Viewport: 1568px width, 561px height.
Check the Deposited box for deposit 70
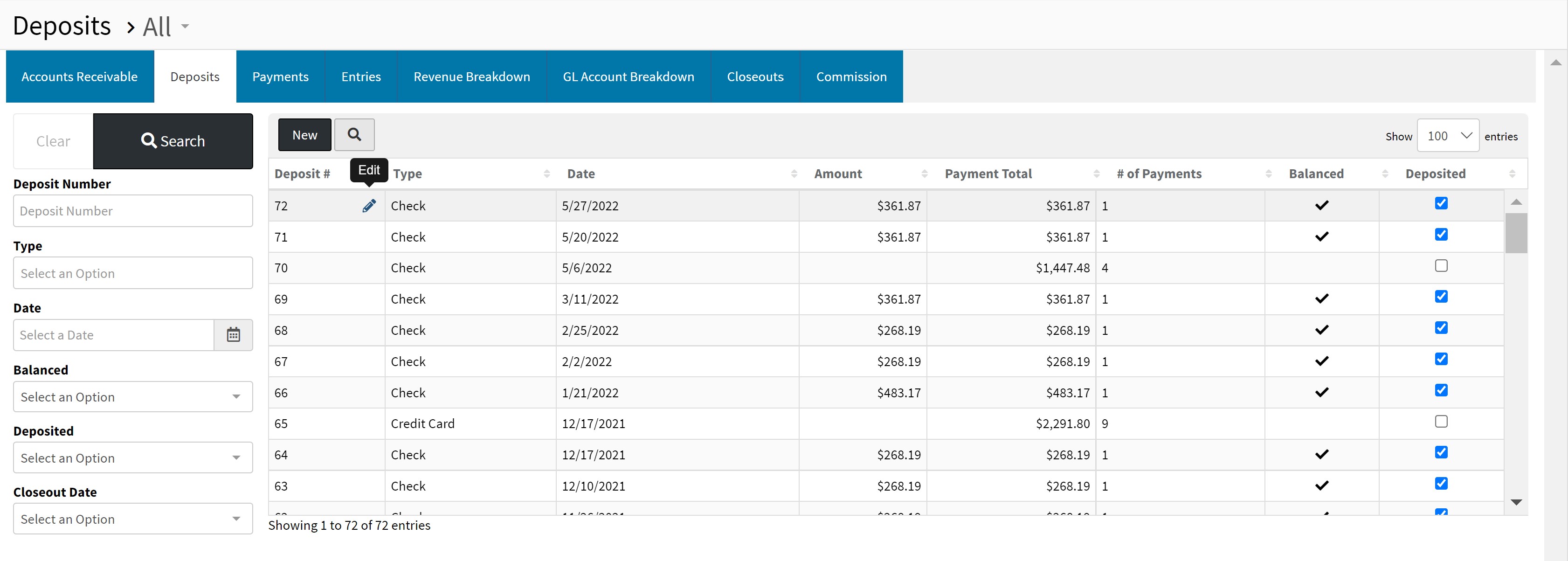pyautogui.click(x=1441, y=266)
